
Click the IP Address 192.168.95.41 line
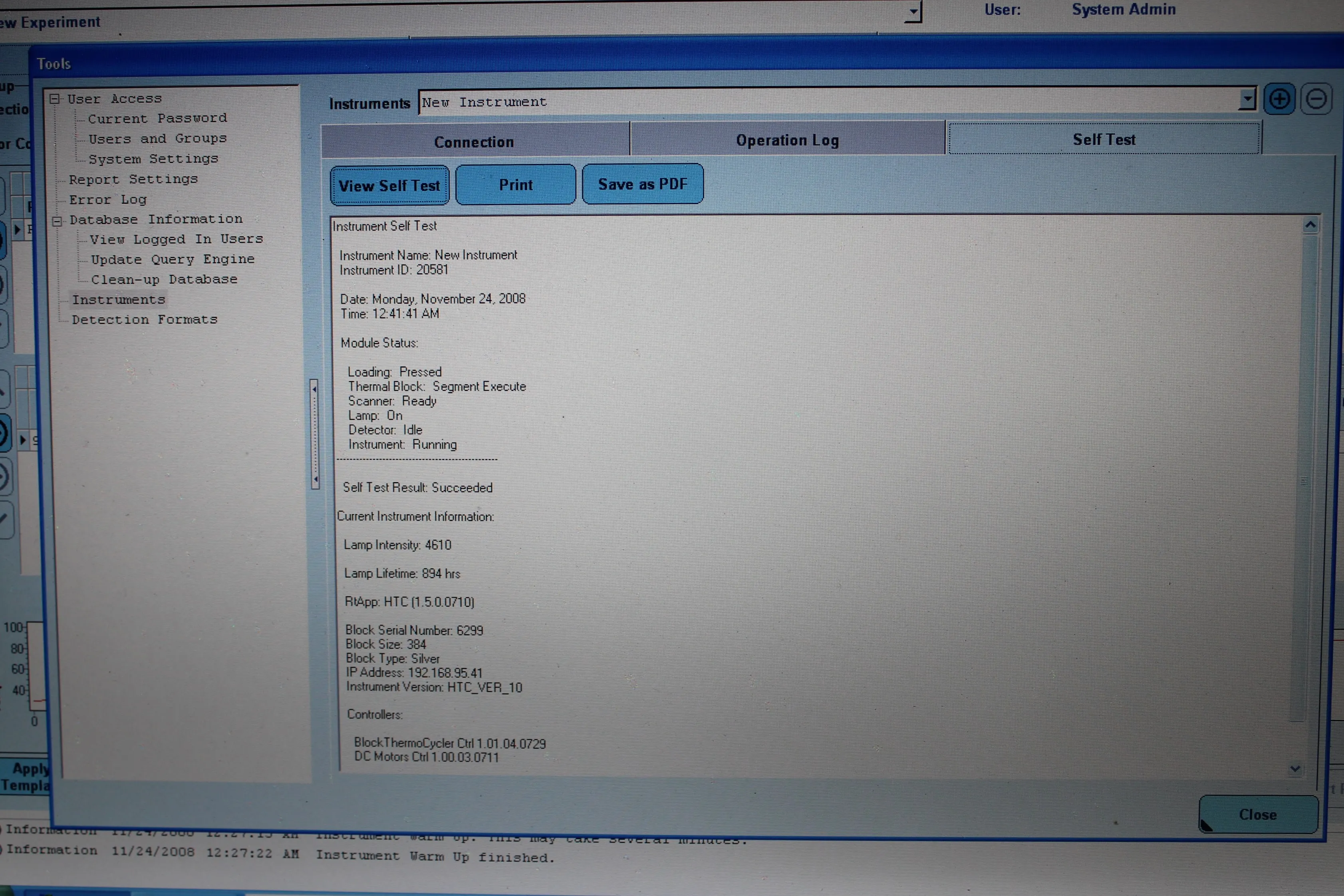tap(414, 673)
